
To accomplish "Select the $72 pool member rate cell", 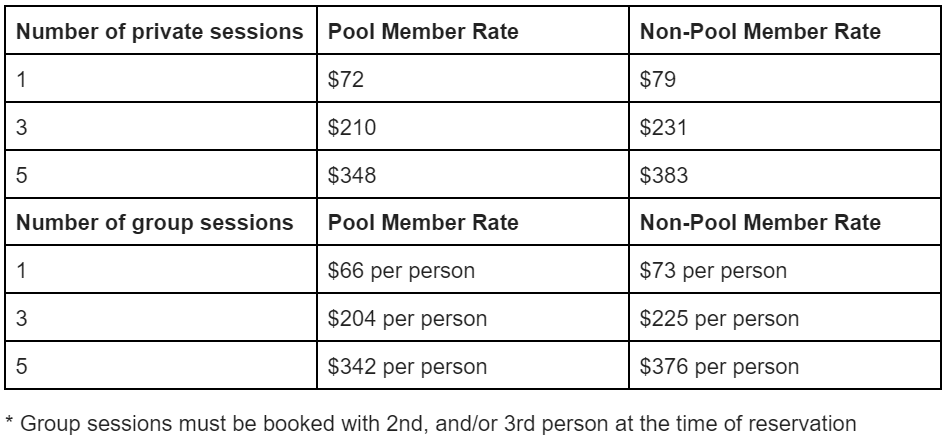I will click(343, 79).
